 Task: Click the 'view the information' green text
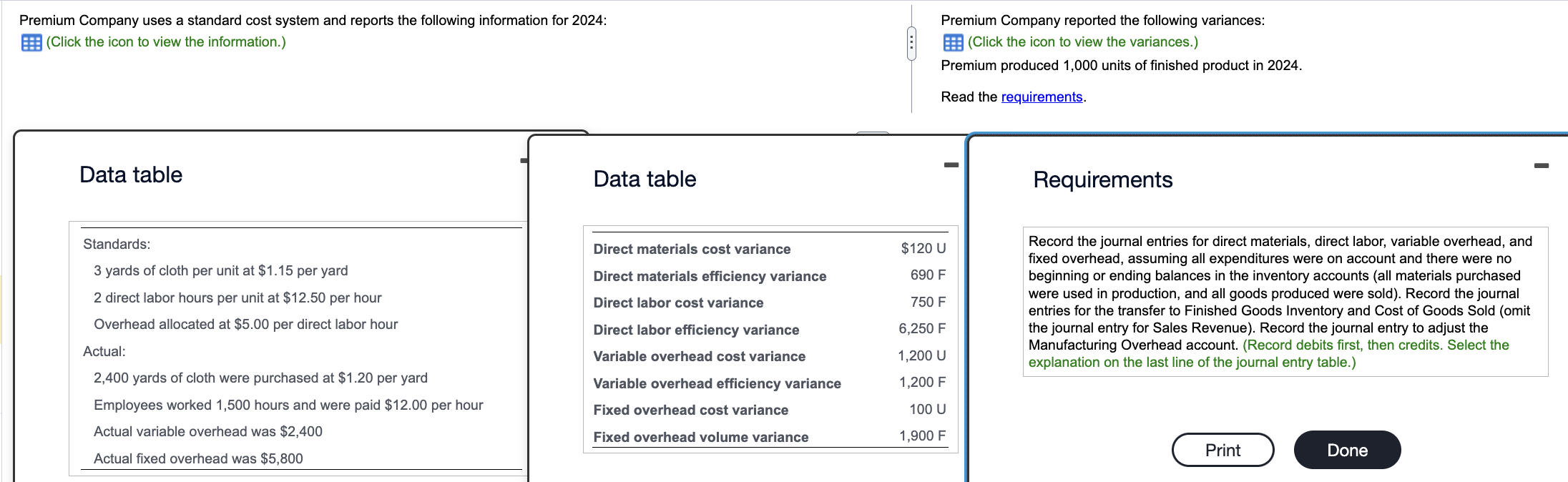click(x=166, y=42)
